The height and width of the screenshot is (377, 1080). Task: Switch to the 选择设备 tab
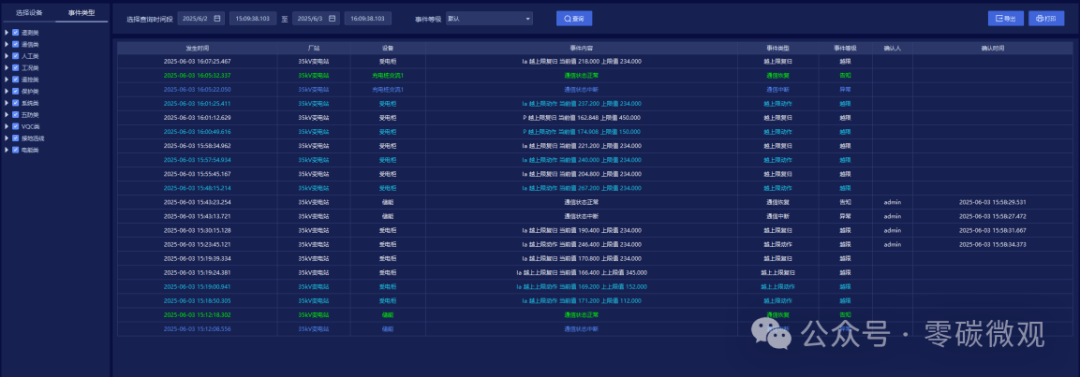click(x=29, y=12)
